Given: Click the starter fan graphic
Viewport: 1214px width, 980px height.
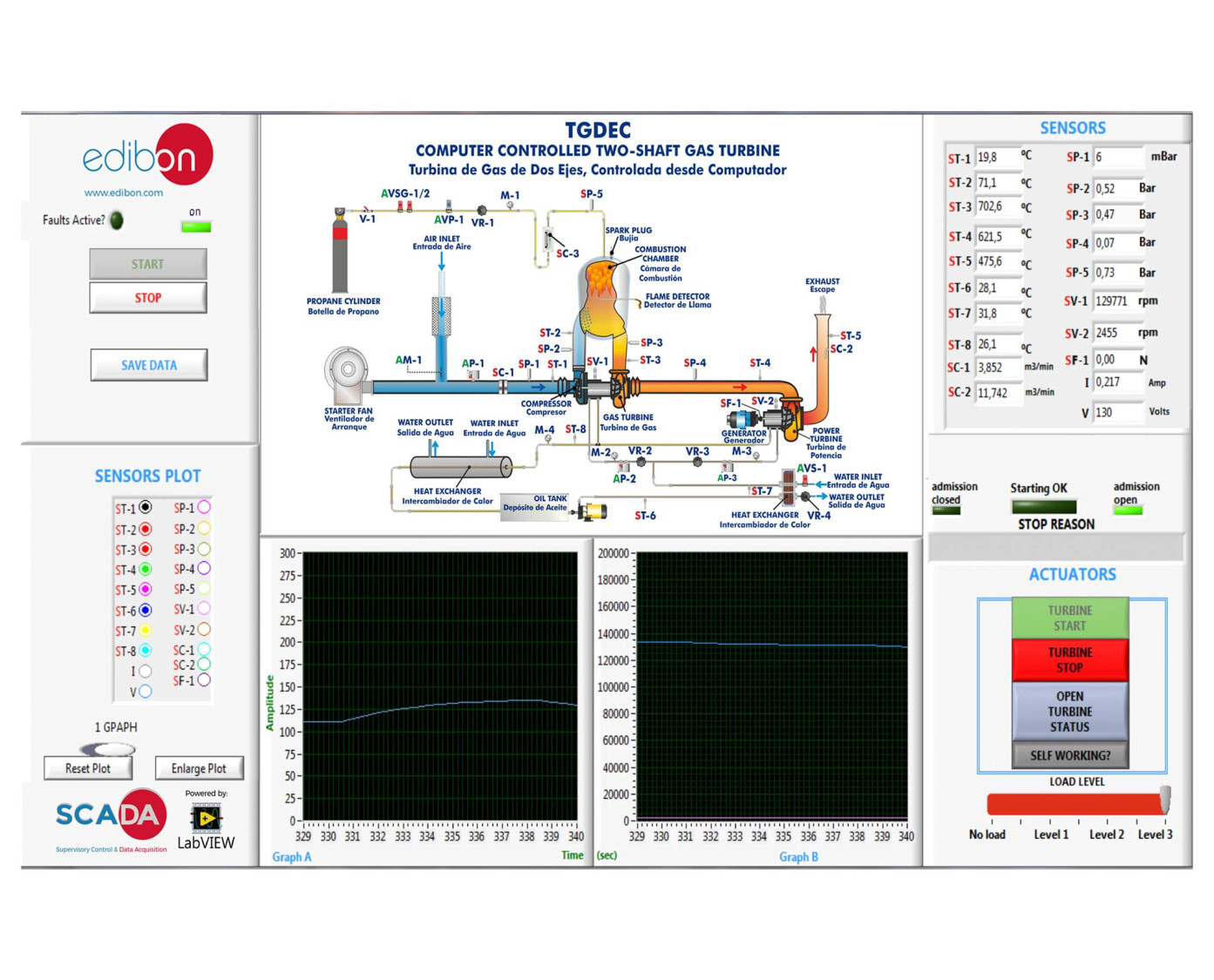Looking at the screenshot, I should pyautogui.click(x=347, y=371).
